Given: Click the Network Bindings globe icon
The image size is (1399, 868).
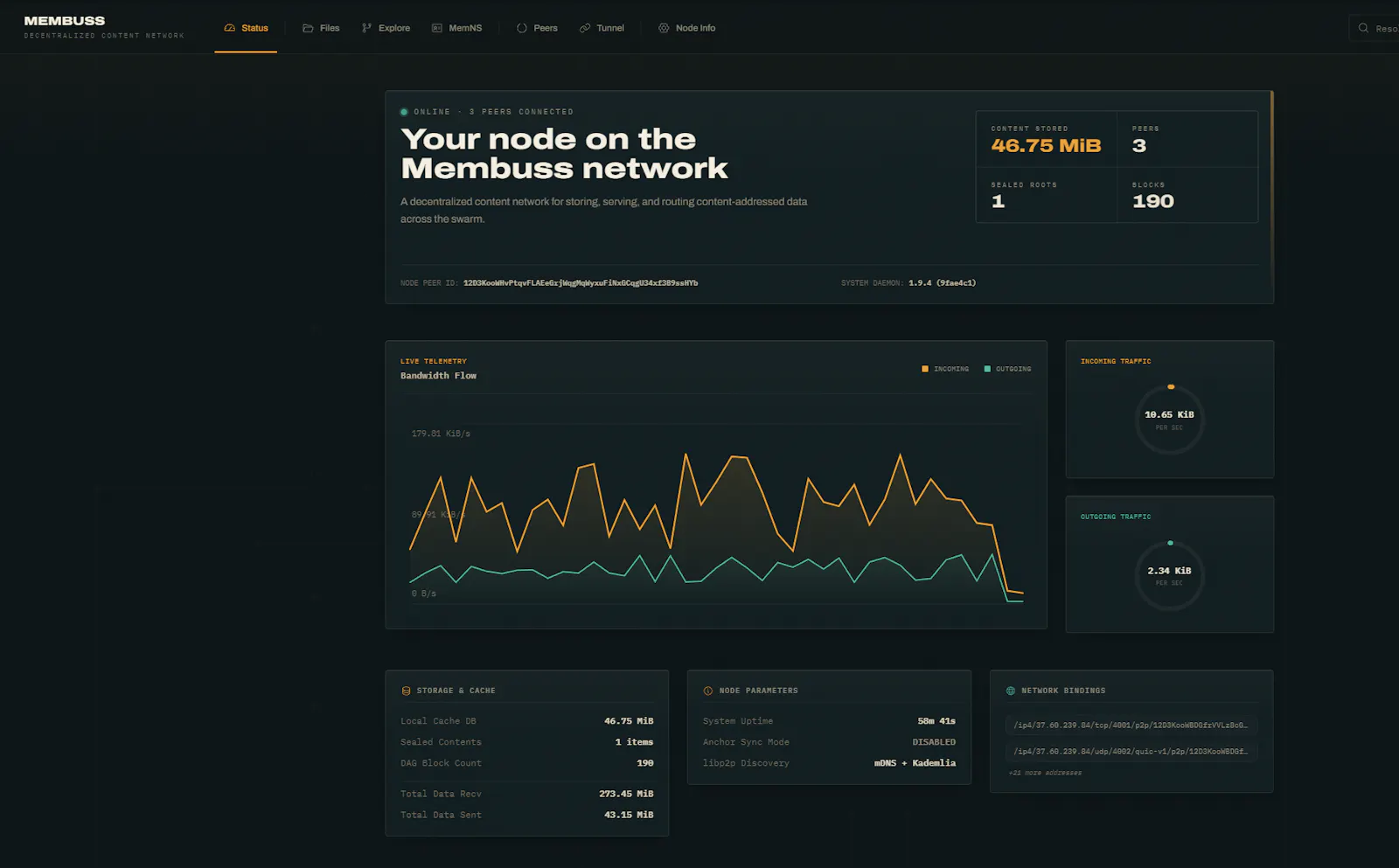Looking at the screenshot, I should pos(1011,691).
